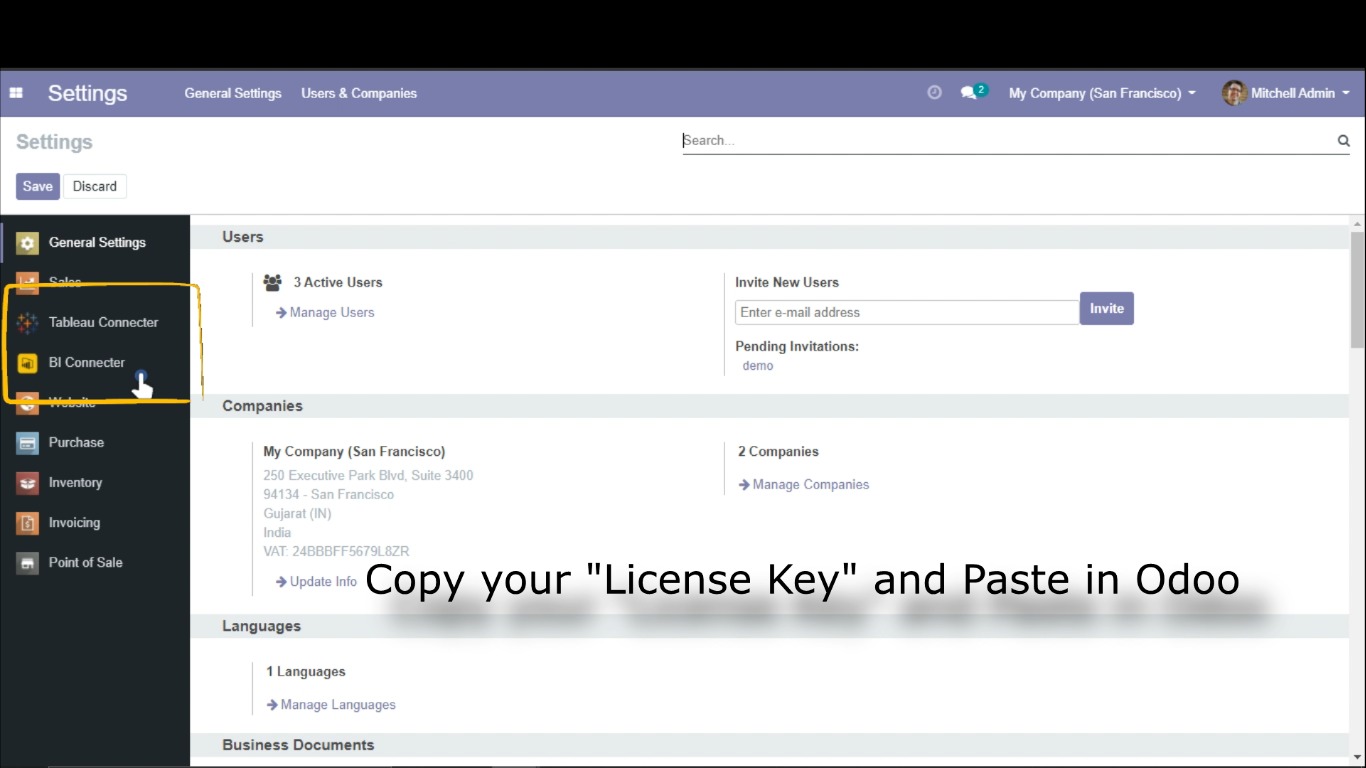Expand the Mitchell Admin user menu

point(1300,93)
